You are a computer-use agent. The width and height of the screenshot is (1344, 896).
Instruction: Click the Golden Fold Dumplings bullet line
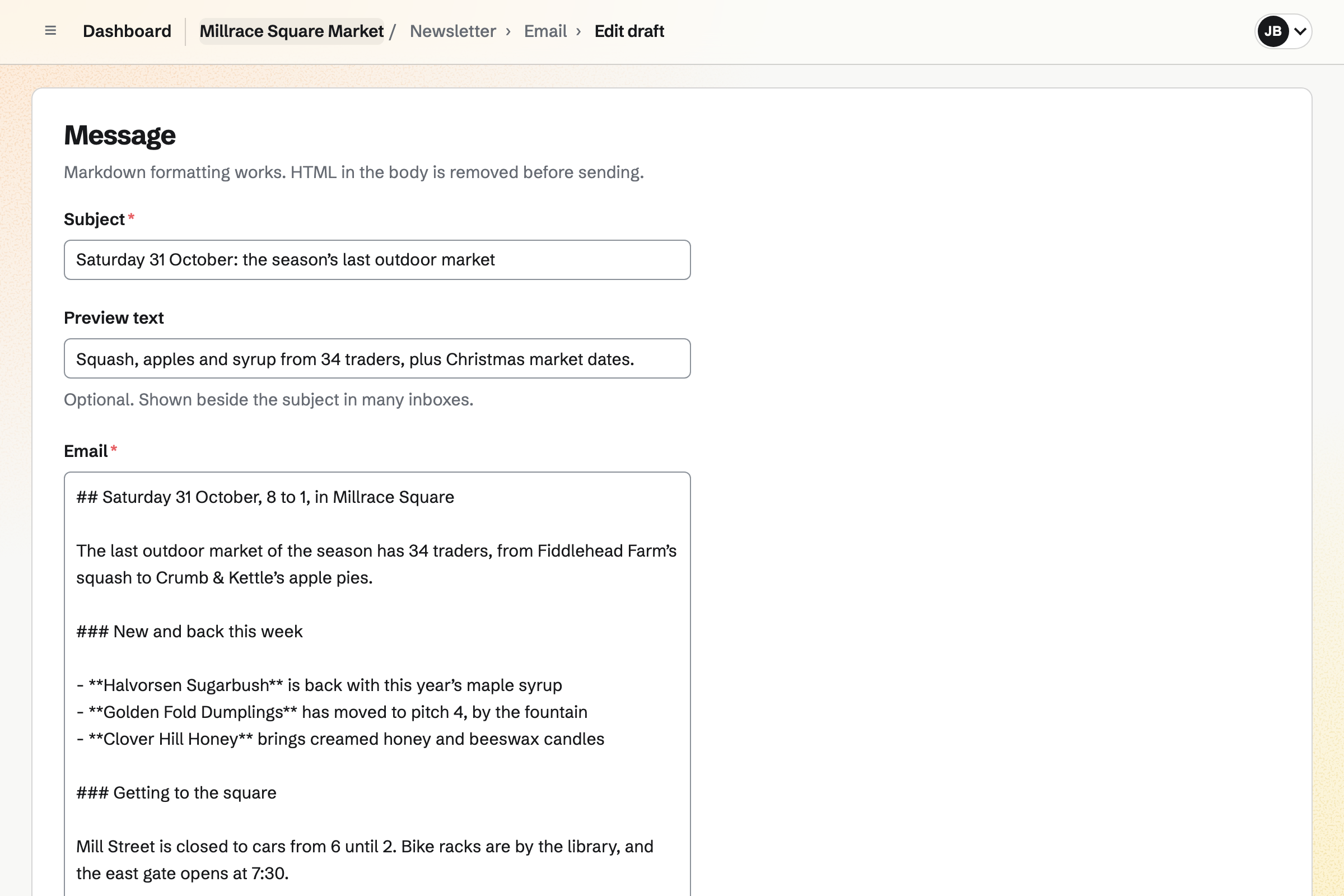coord(332,712)
